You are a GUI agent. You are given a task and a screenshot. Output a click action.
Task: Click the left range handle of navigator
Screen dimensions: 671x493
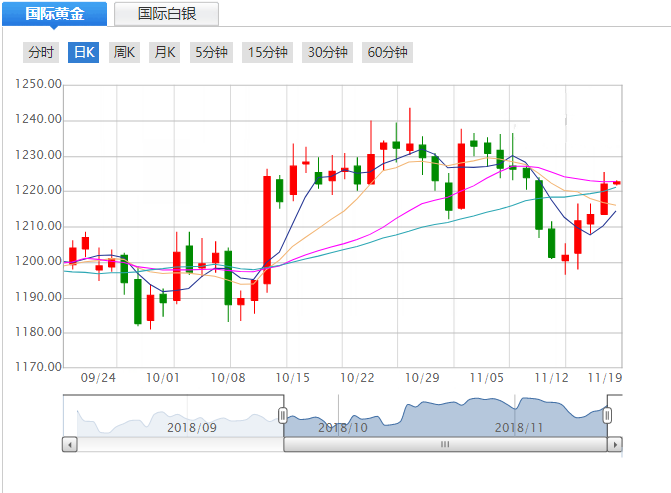283,414
